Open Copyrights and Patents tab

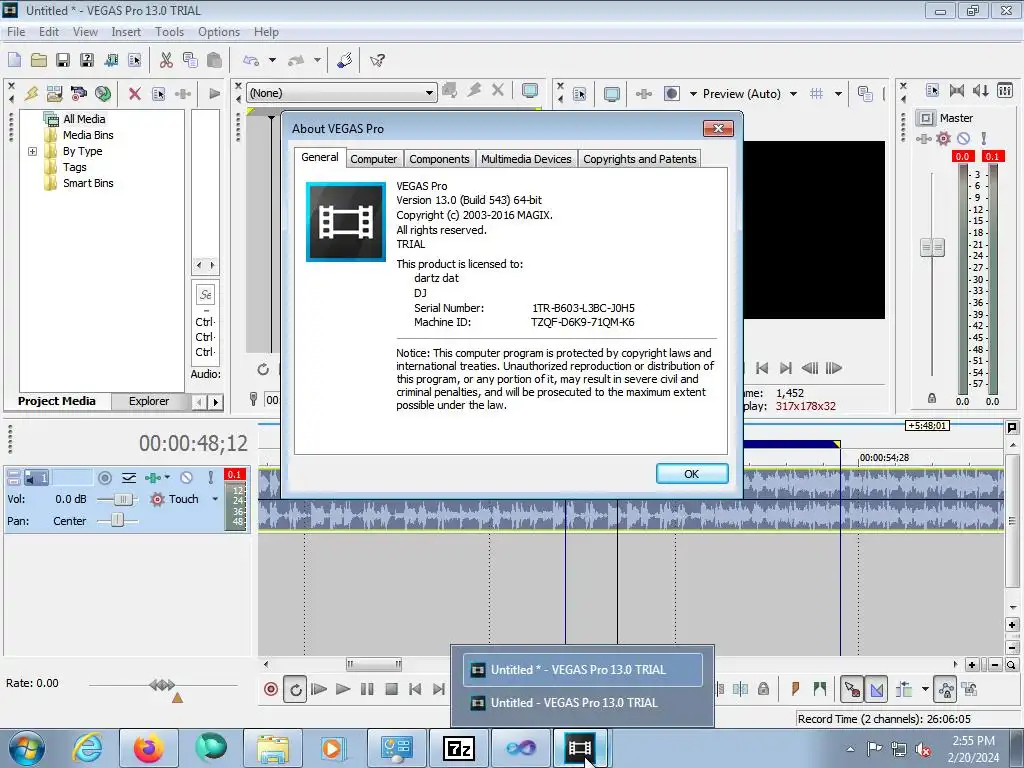point(639,159)
